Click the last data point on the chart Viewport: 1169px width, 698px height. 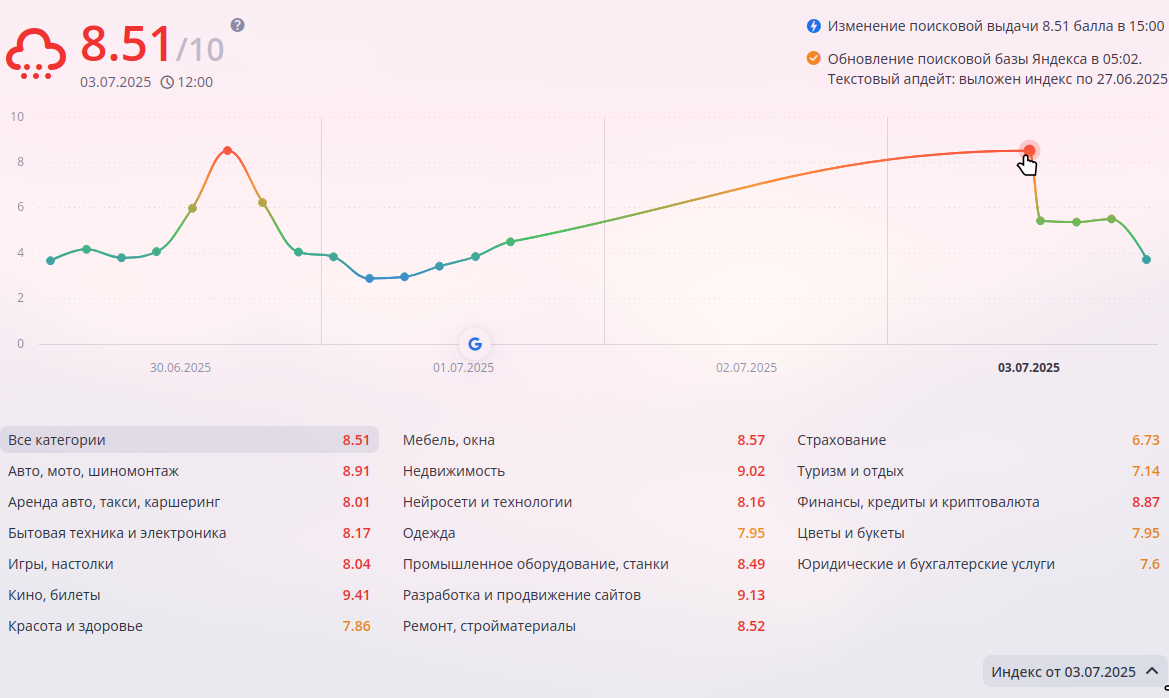pyautogui.click(x=1146, y=260)
